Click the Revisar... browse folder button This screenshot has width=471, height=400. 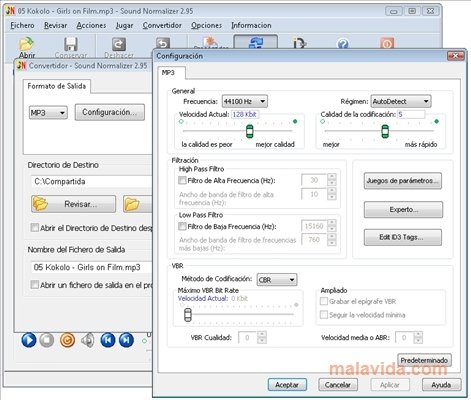click(x=73, y=204)
